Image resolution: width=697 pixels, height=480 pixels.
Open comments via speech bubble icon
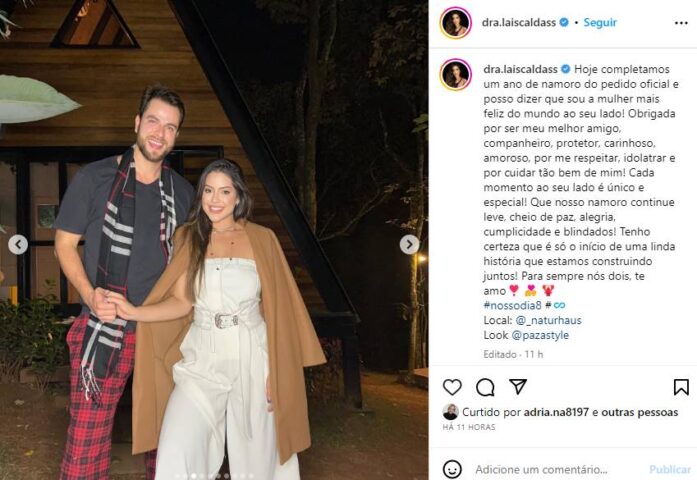485,387
